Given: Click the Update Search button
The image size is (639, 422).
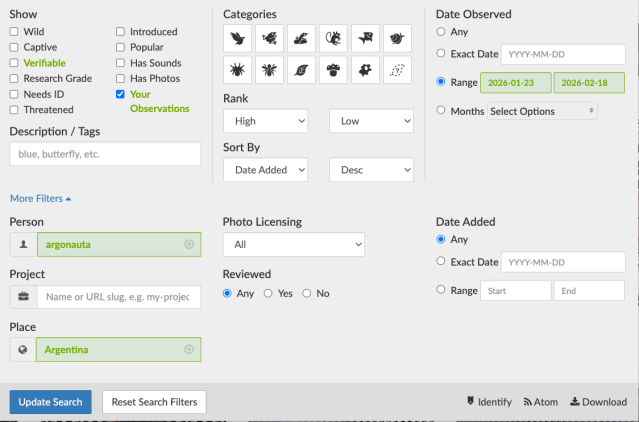Looking at the screenshot, I should click(51, 402).
